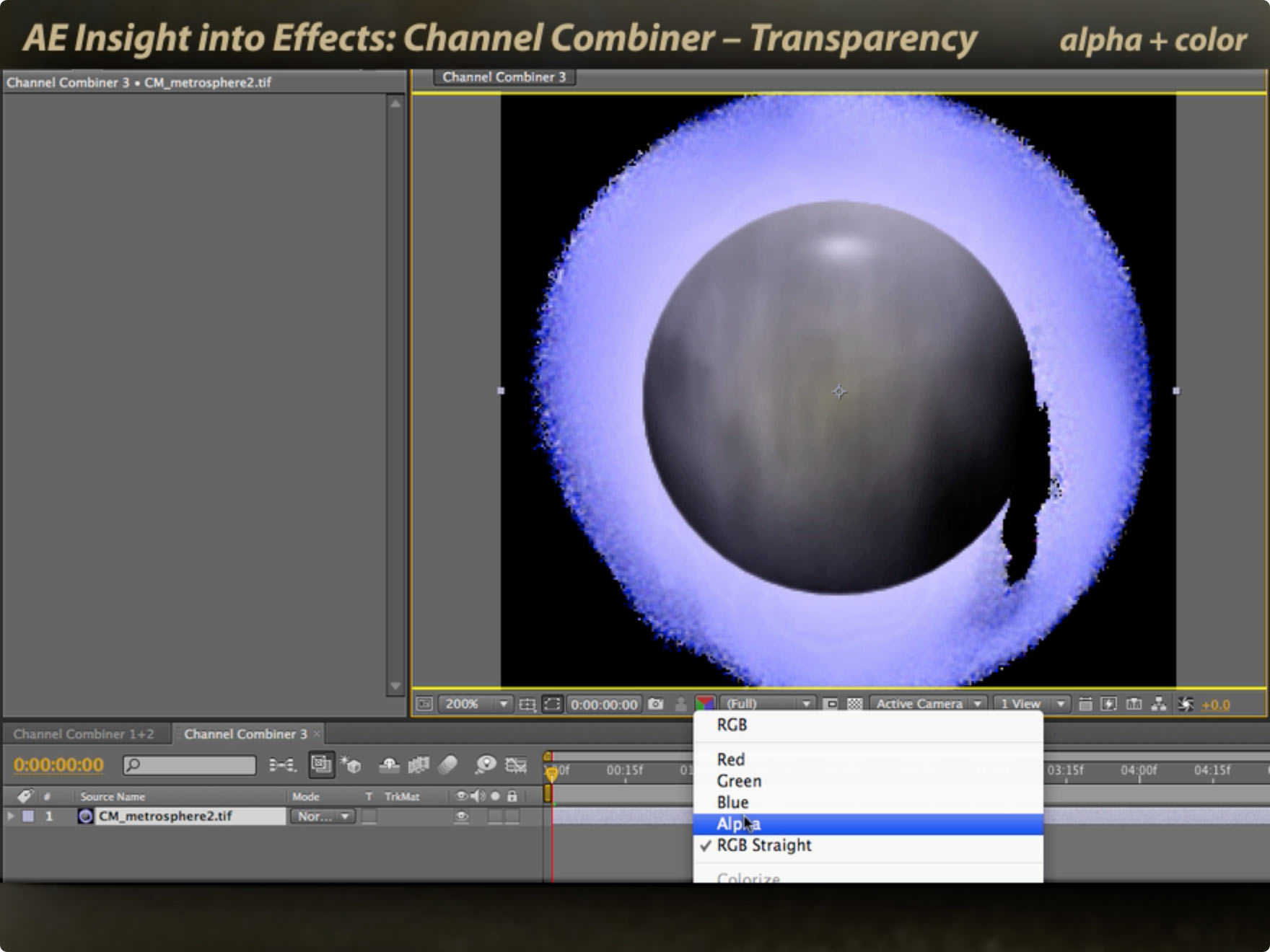This screenshot has width=1270, height=952.
Task: Click the TrkMat column header
Action: tap(401, 797)
